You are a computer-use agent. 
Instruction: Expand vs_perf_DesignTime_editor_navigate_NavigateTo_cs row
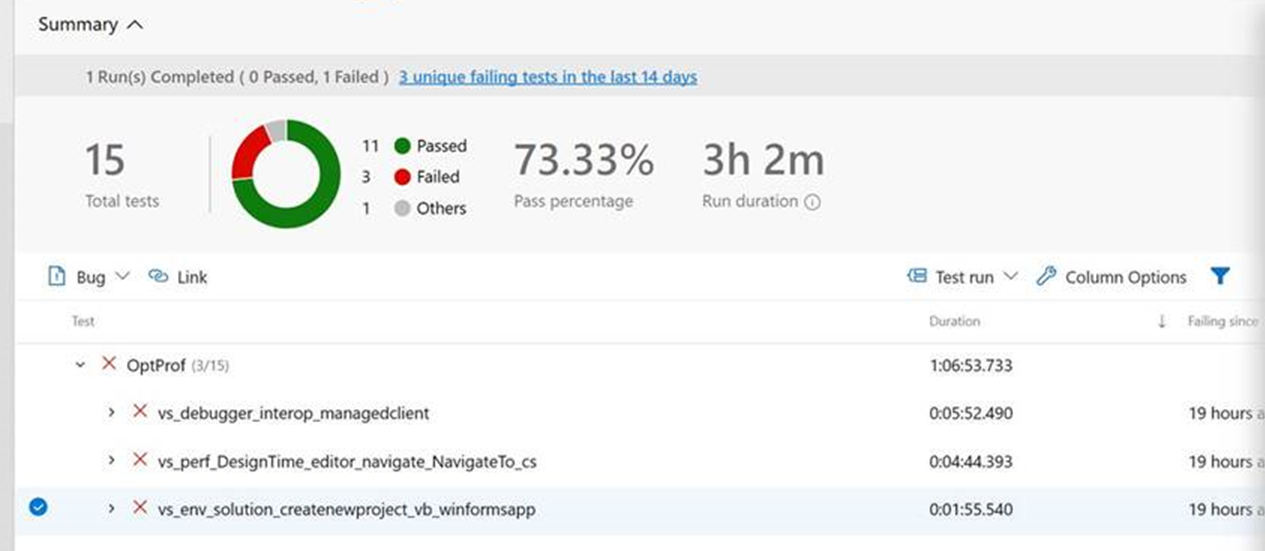point(112,461)
